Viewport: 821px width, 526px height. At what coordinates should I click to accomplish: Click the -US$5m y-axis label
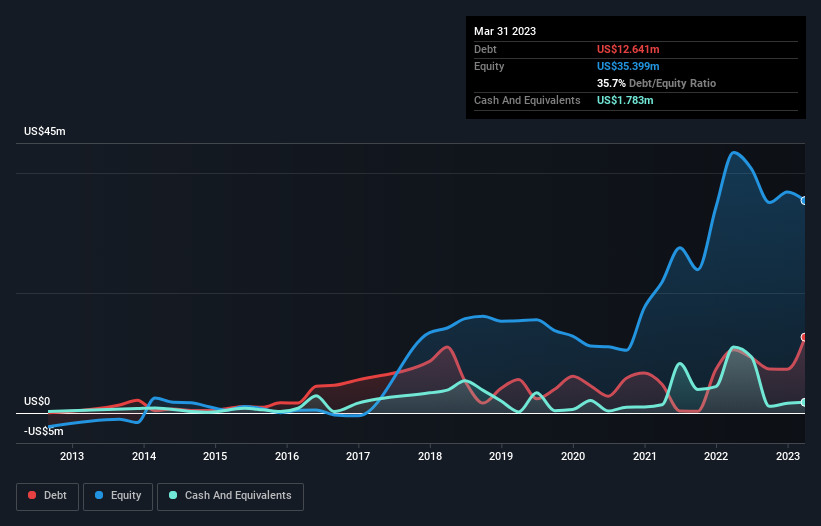pos(43,431)
